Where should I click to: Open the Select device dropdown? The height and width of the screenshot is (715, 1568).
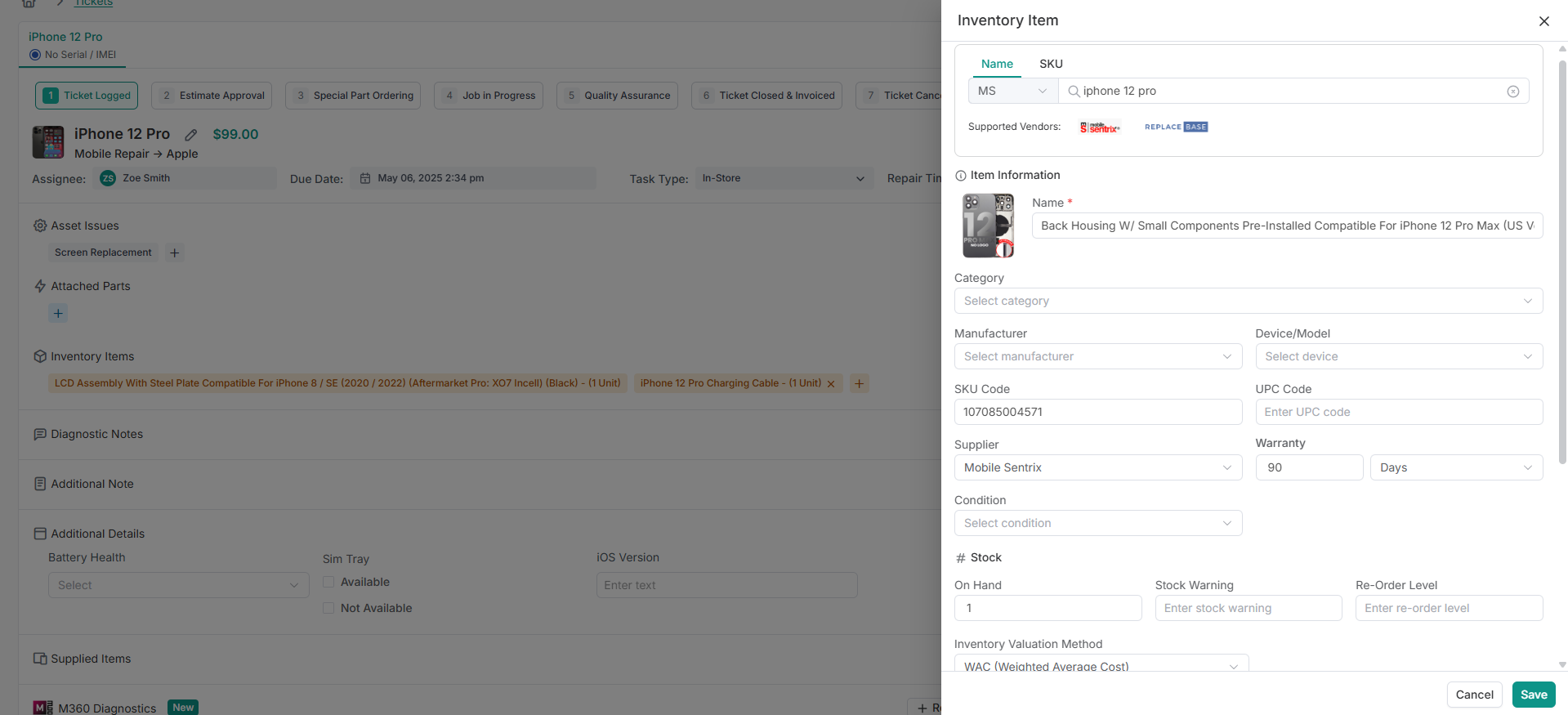coord(1399,356)
